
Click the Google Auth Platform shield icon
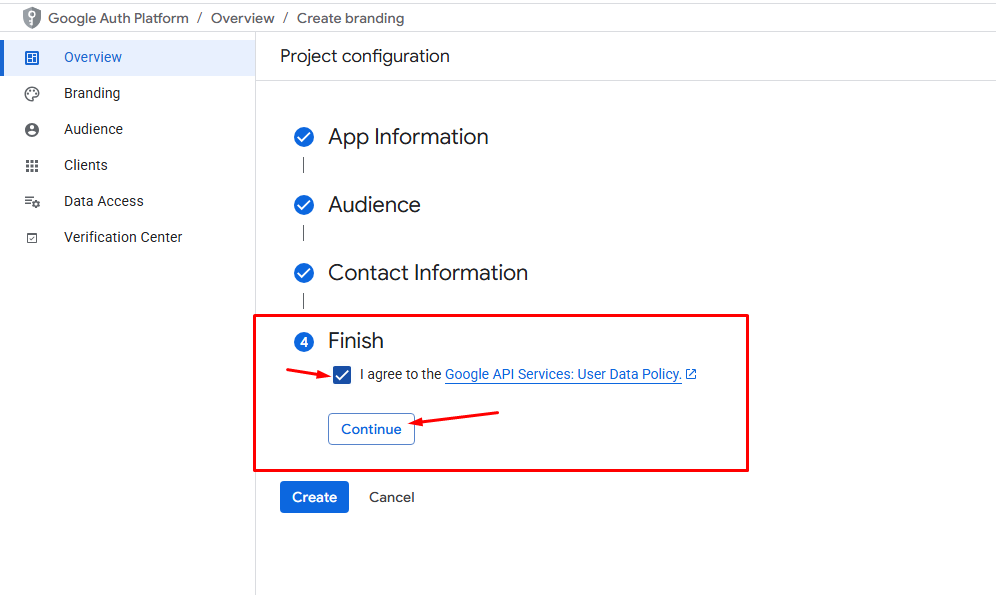[x=31, y=18]
